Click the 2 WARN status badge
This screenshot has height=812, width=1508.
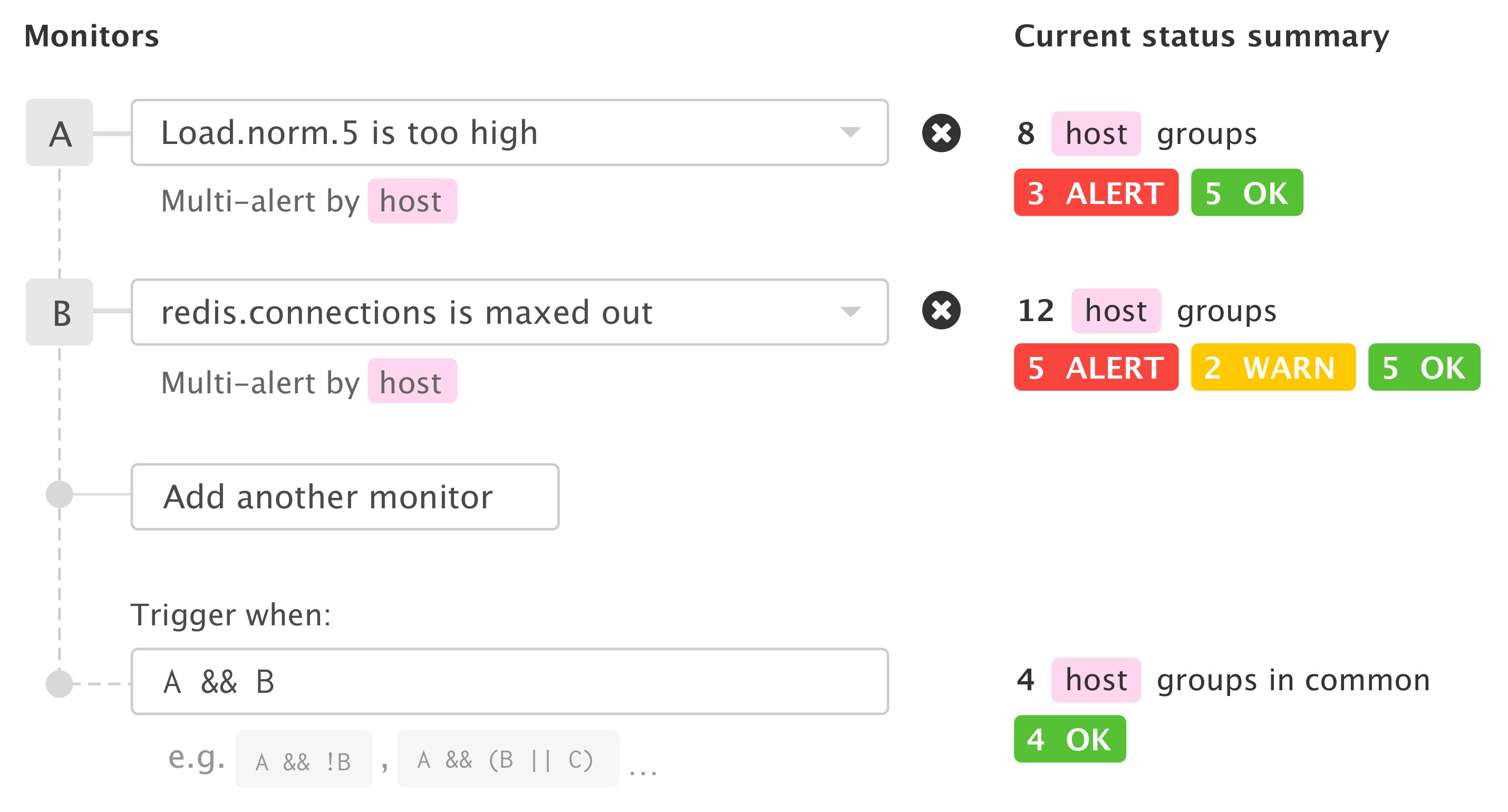1273,367
